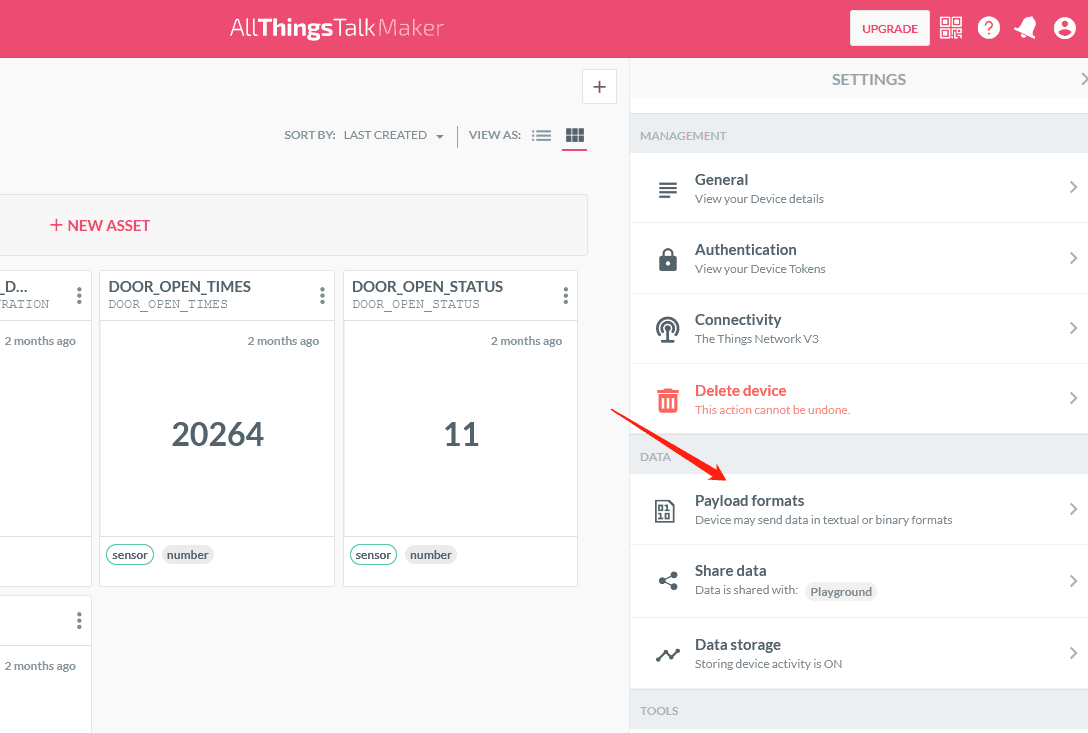Click 'View your Device Tokens' text
This screenshot has height=733, width=1088.
760,269
